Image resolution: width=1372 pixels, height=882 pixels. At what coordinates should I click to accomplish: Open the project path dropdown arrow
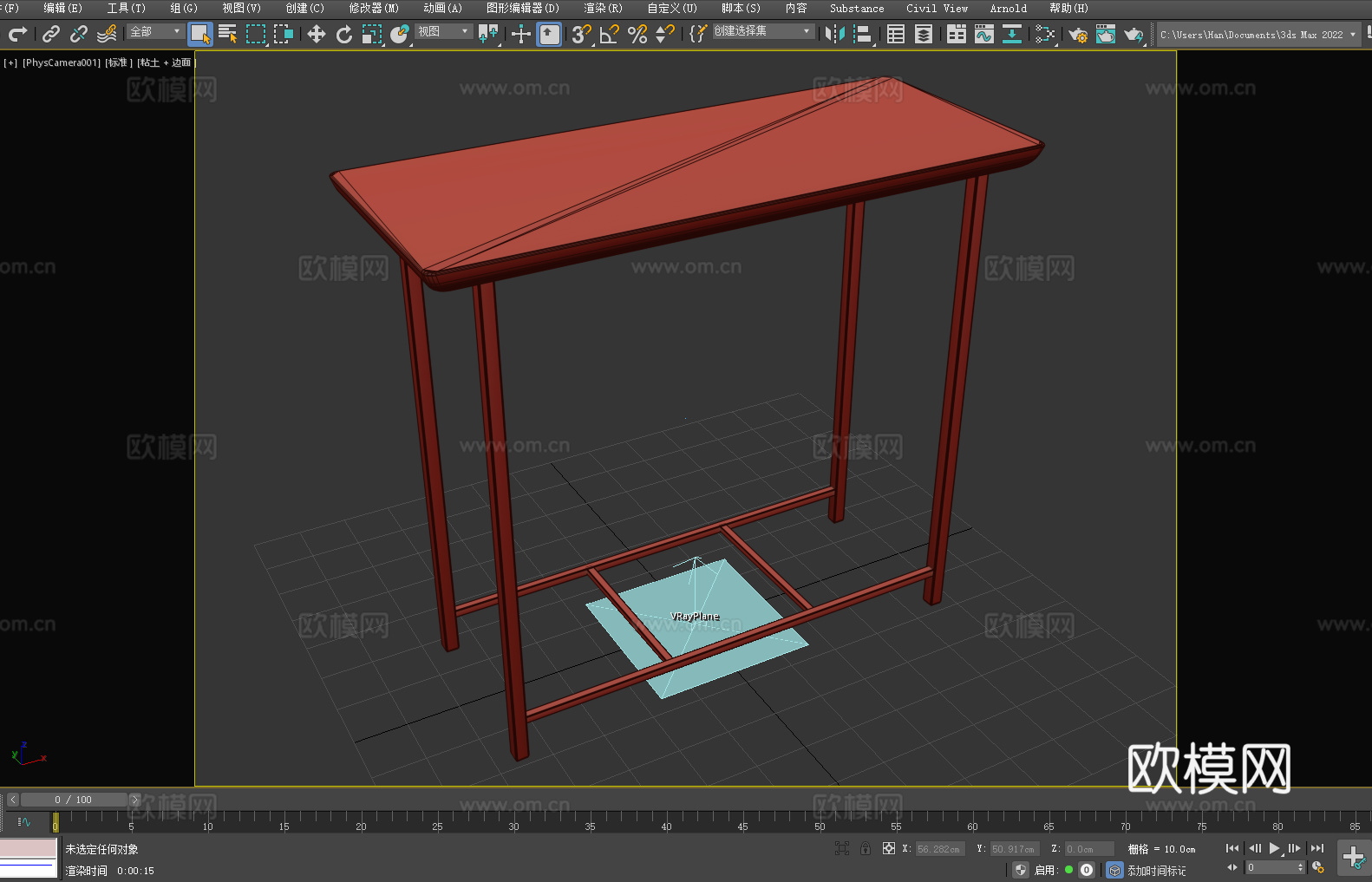1353,35
